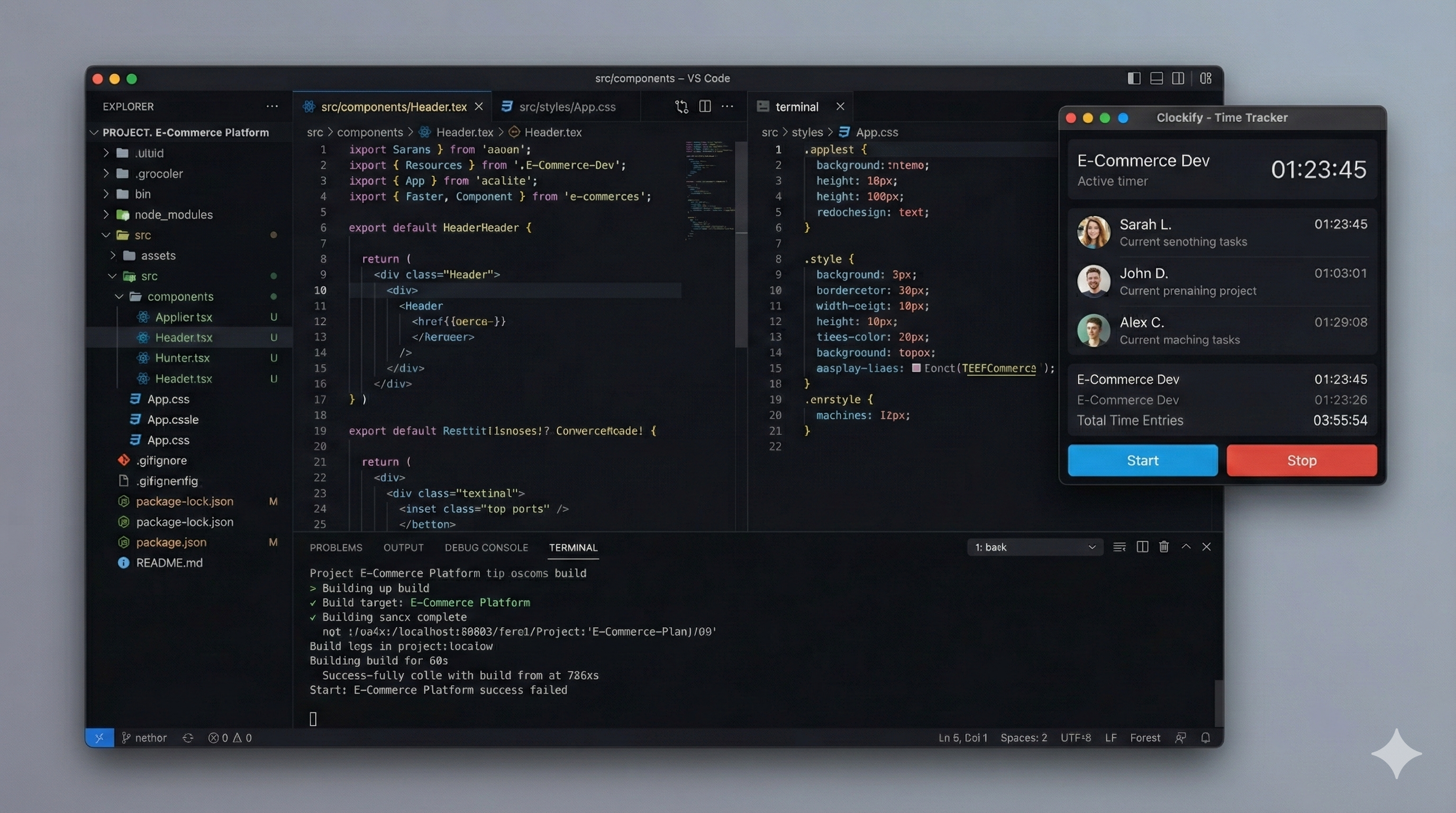
Task: Open Source Control branch menu showing nethor
Action: tap(144, 738)
